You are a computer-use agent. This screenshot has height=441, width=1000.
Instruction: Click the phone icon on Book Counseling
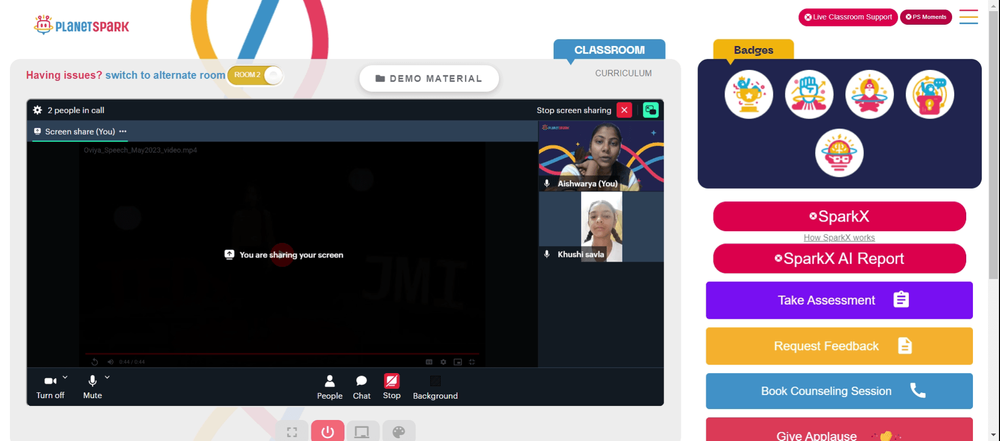pyautogui.click(x=918, y=391)
